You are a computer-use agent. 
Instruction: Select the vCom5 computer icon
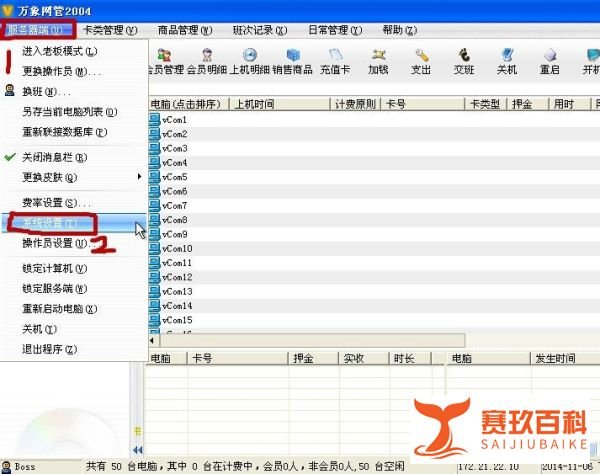click(x=155, y=177)
